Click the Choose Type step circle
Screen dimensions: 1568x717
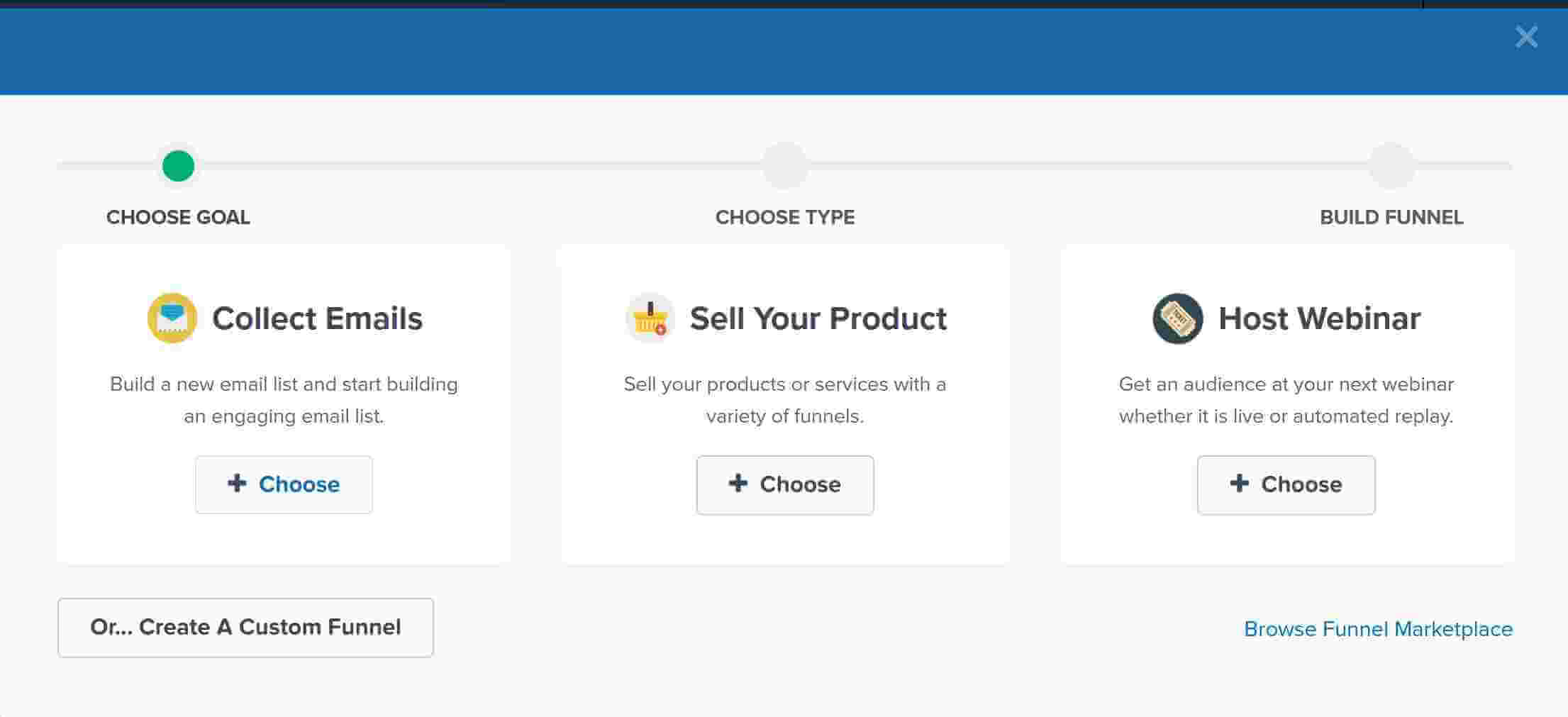pos(785,166)
